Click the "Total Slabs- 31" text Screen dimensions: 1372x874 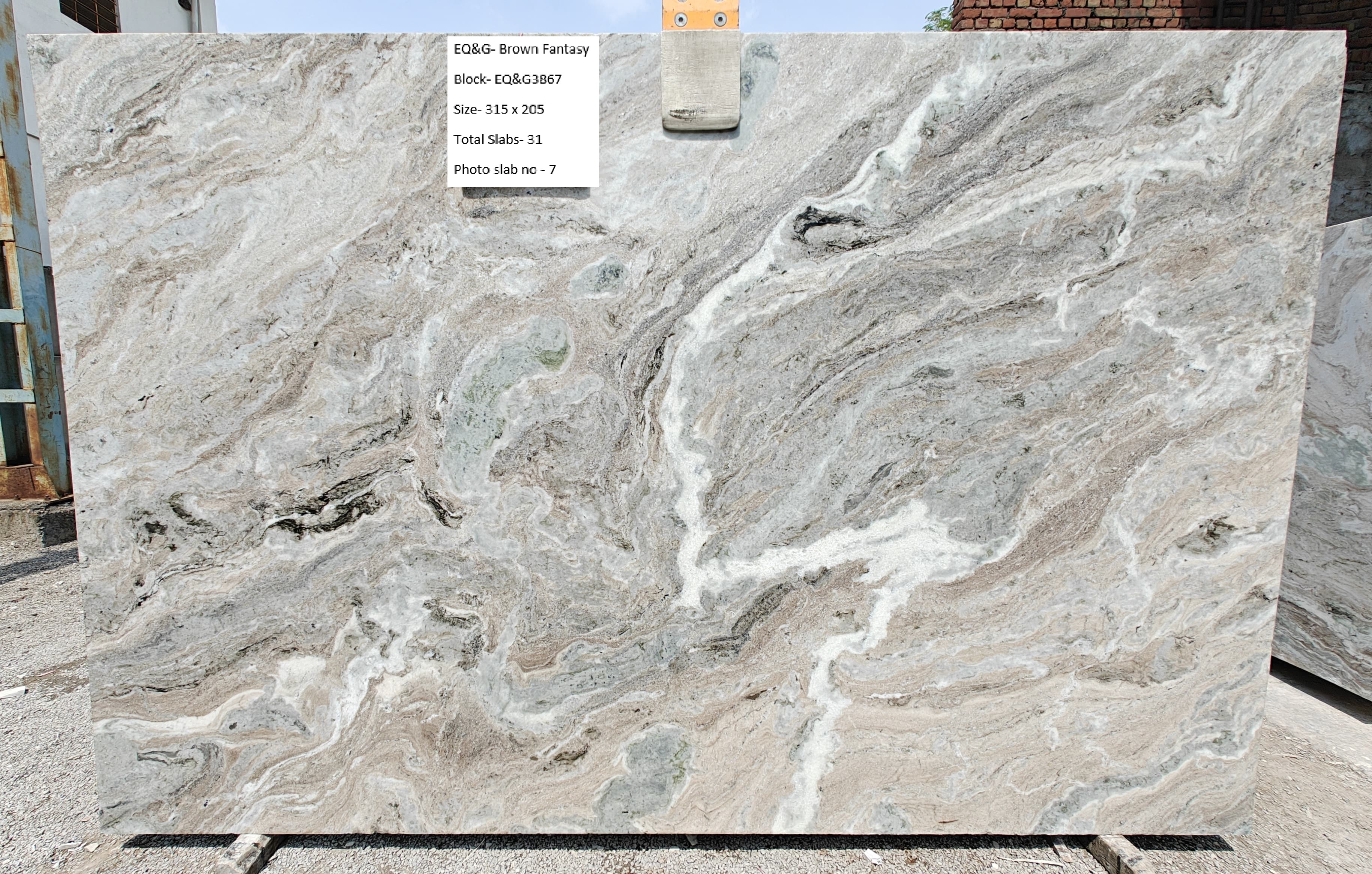click(x=497, y=139)
